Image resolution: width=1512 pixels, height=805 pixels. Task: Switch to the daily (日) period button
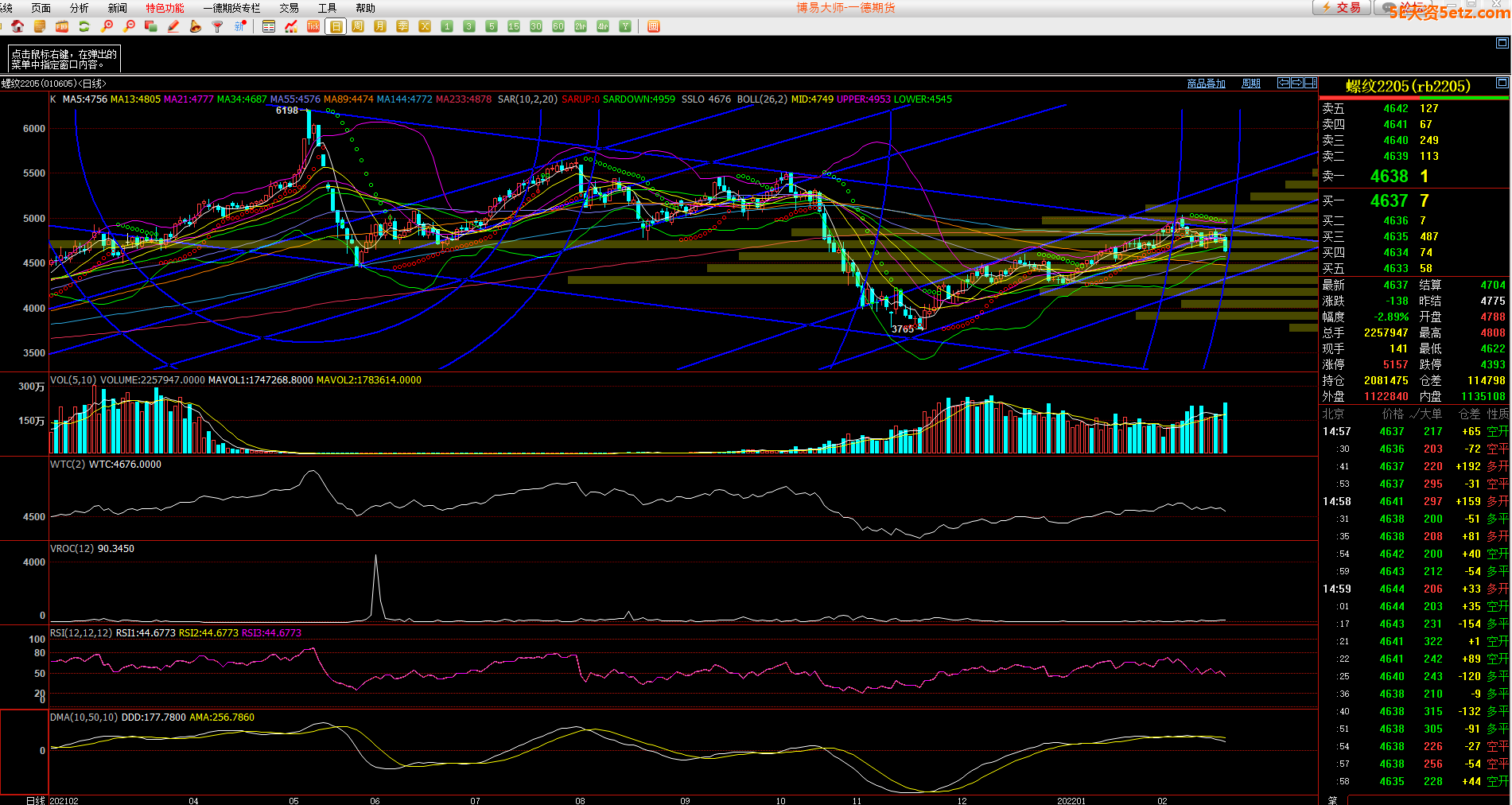click(x=336, y=26)
